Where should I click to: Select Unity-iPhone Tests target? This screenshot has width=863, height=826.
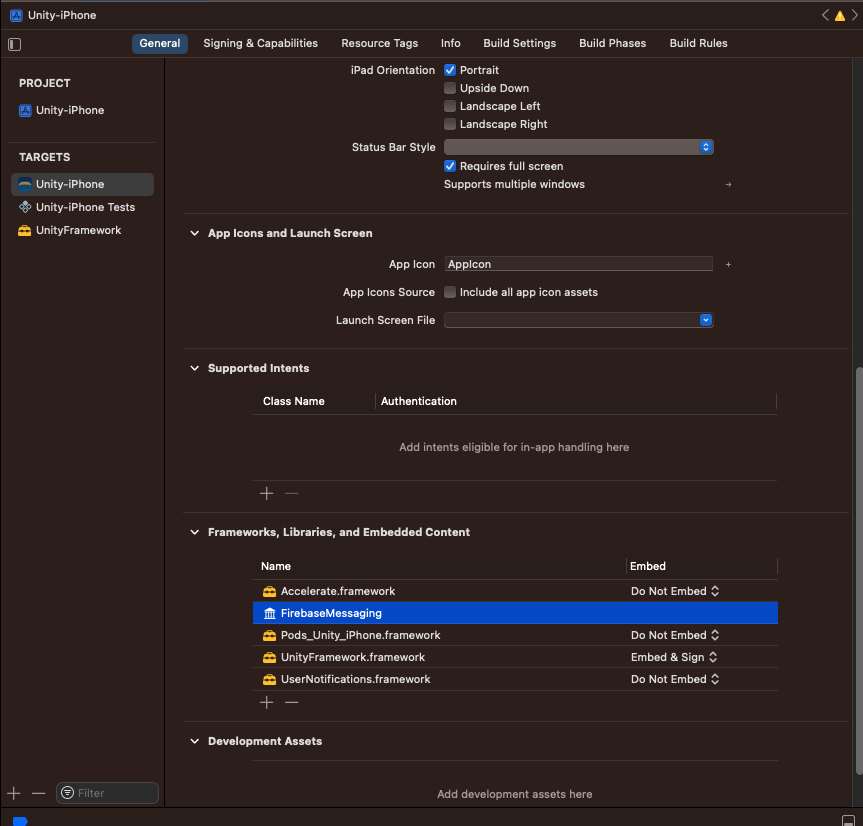(85, 207)
